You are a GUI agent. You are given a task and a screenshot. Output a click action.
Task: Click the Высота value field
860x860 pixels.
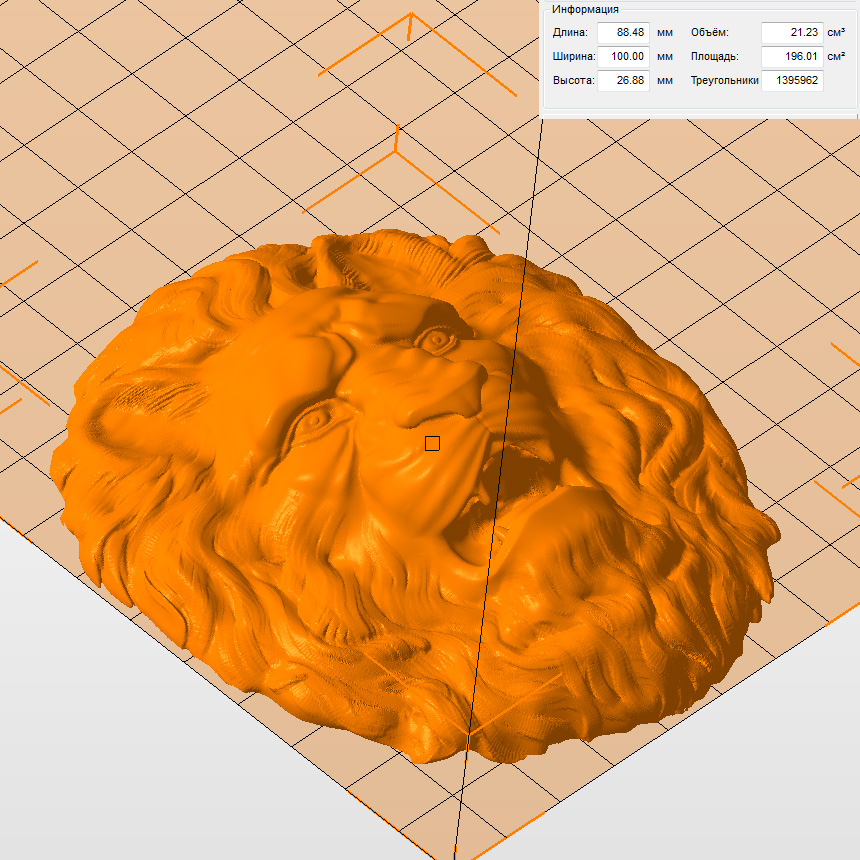point(623,81)
